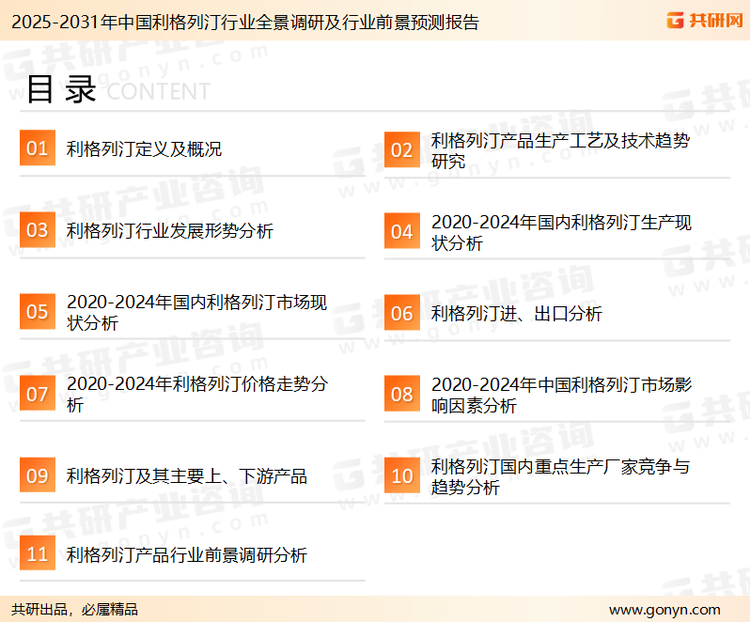Select the orange 08 number badge
This screenshot has height=622, width=750.
(x=402, y=394)
